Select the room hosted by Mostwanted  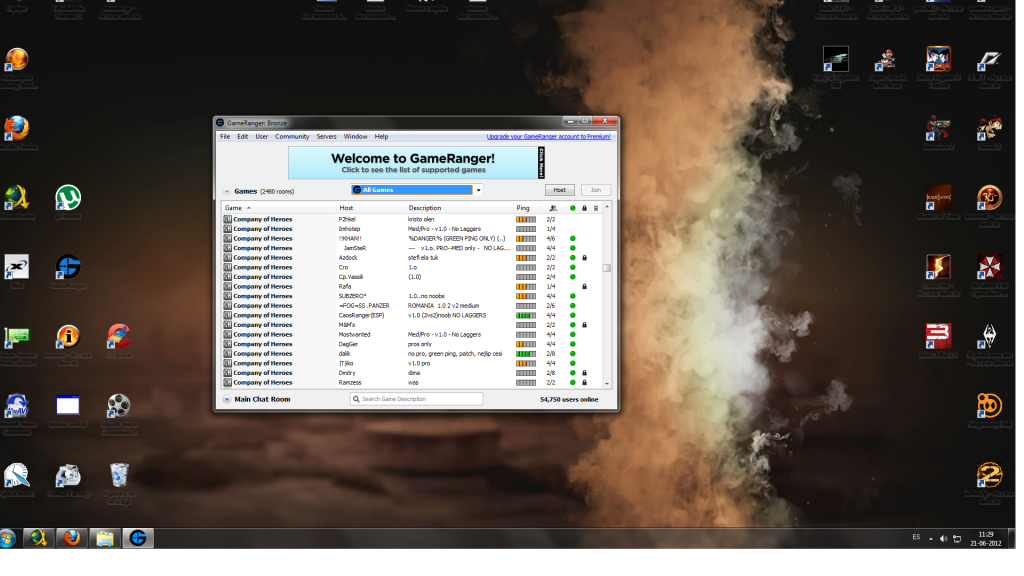tap(411, 334)
